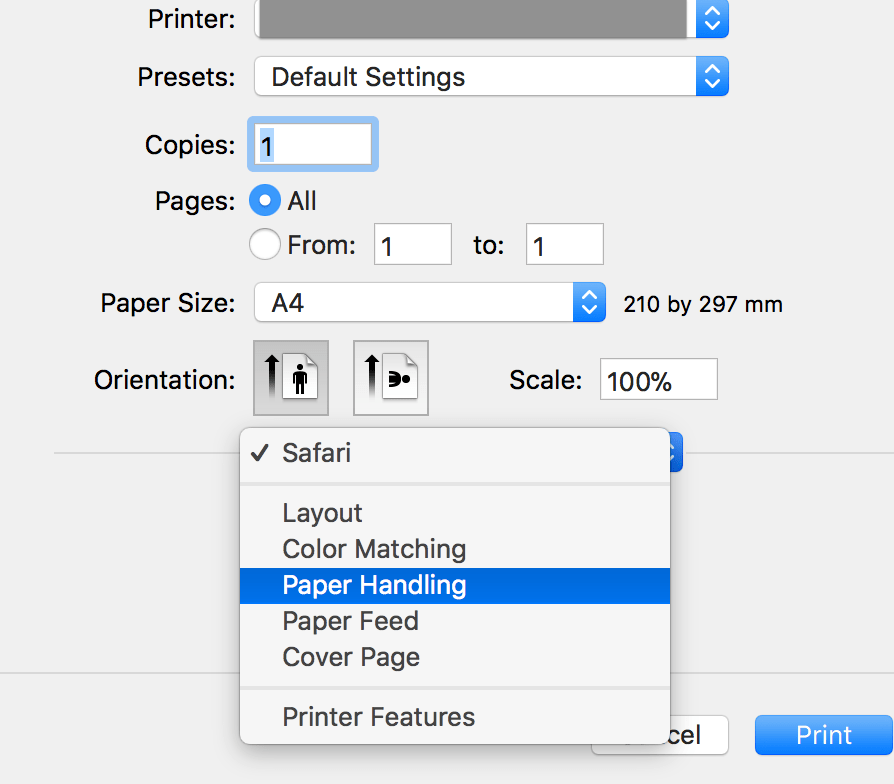Edit the Scale percentage field
894x784 pixels.
[x=658, y=379]
